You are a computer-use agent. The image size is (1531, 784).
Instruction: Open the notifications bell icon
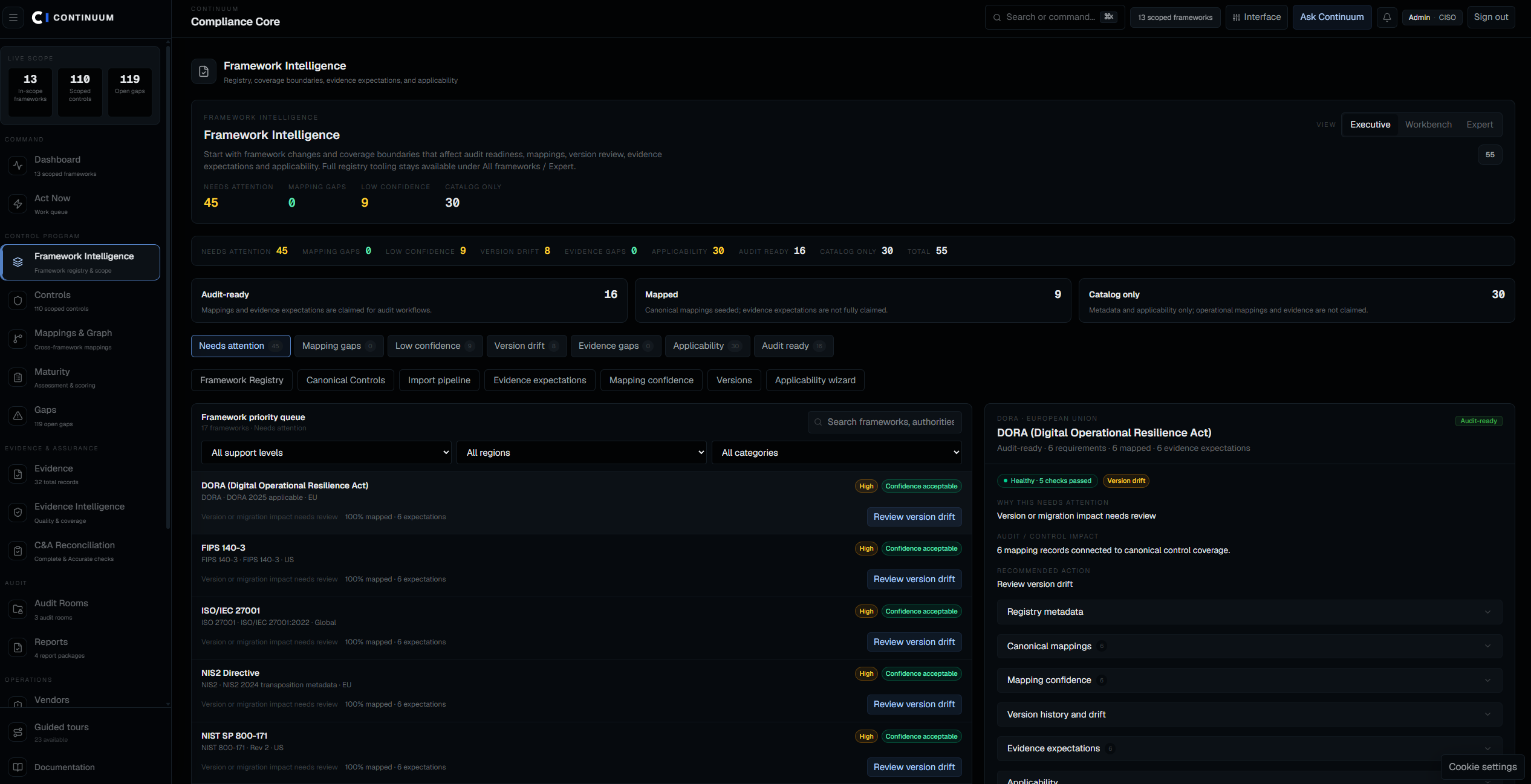(x=1387, y=18)
